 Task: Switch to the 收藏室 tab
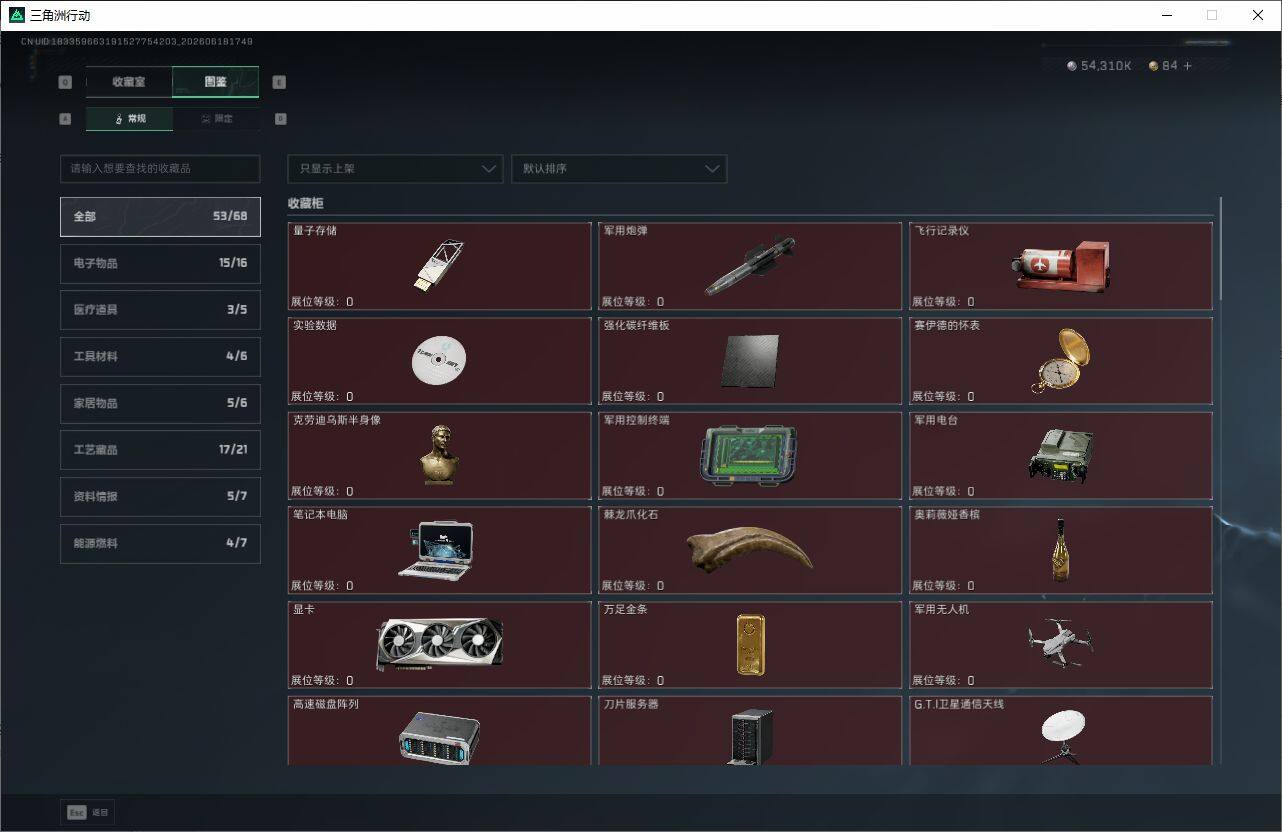coord(129,82)
